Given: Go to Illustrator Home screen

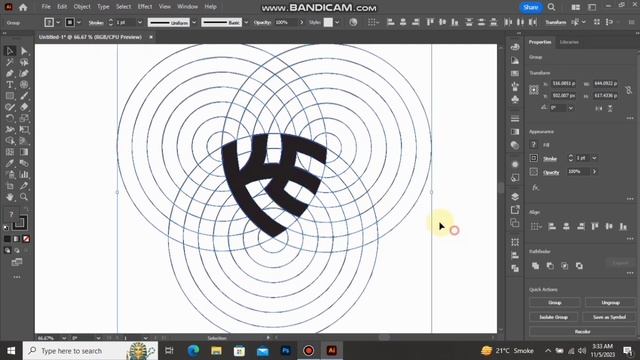Looking at the screenshot, I should pos(23,7).
